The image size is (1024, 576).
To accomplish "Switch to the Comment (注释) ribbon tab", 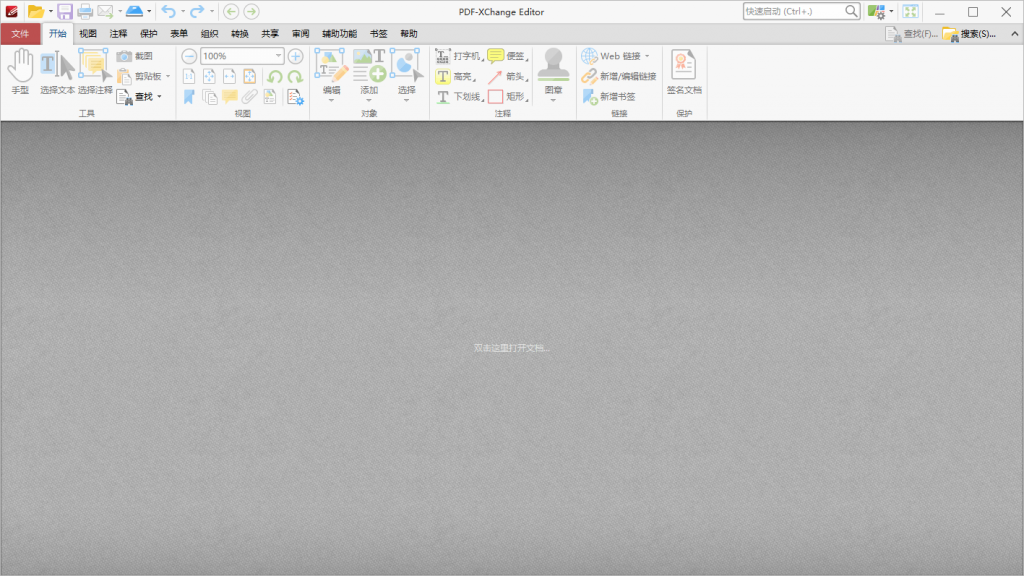I will [x=118, y=33].
